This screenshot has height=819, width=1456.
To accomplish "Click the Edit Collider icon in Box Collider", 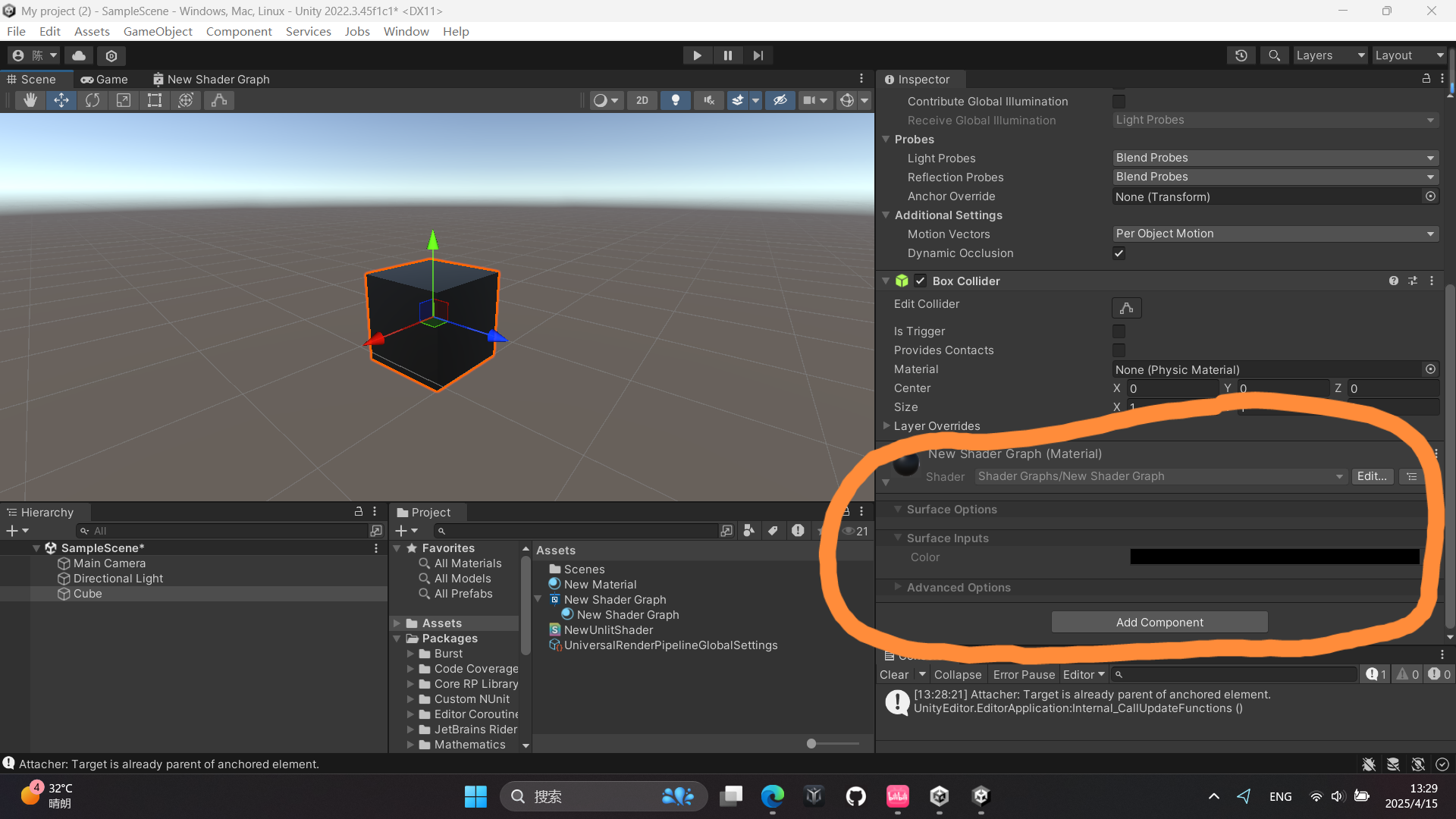I will pyautogui.click(x=1125, y=307).
